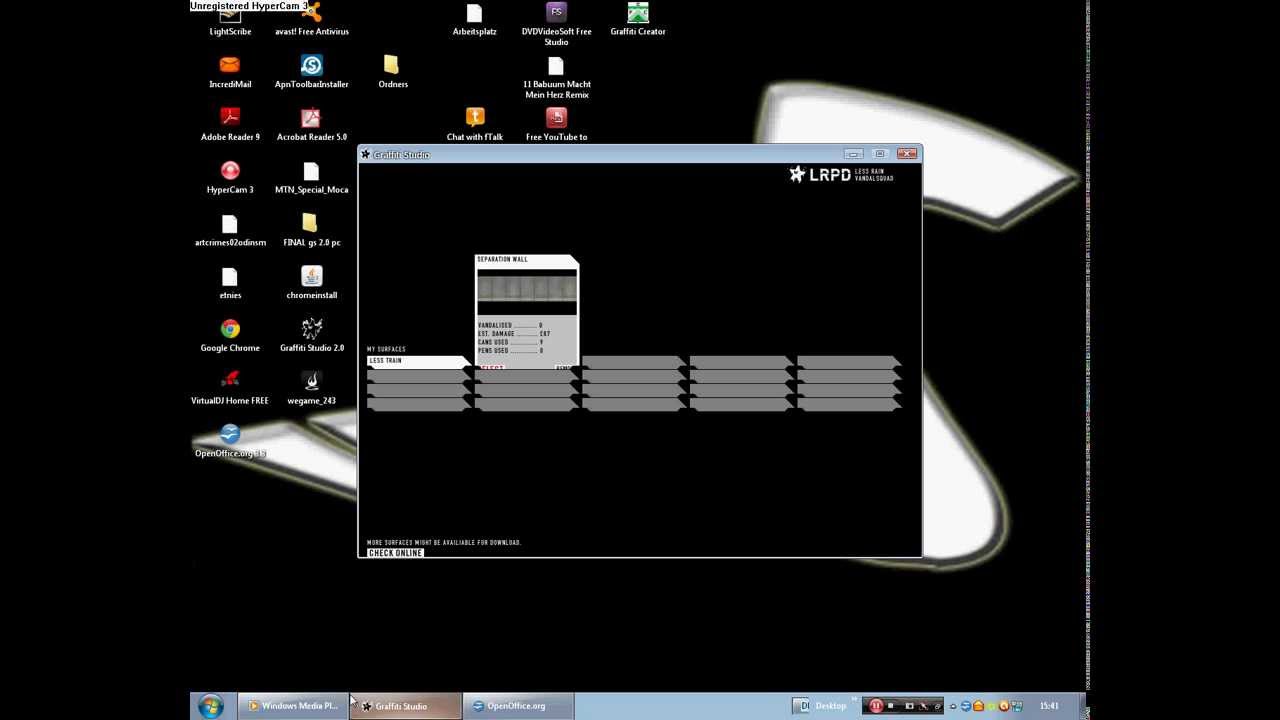Open VirtualDJ Home FREE desktop icon
This screenshot has height=720, width=1280.
[230, 390]
